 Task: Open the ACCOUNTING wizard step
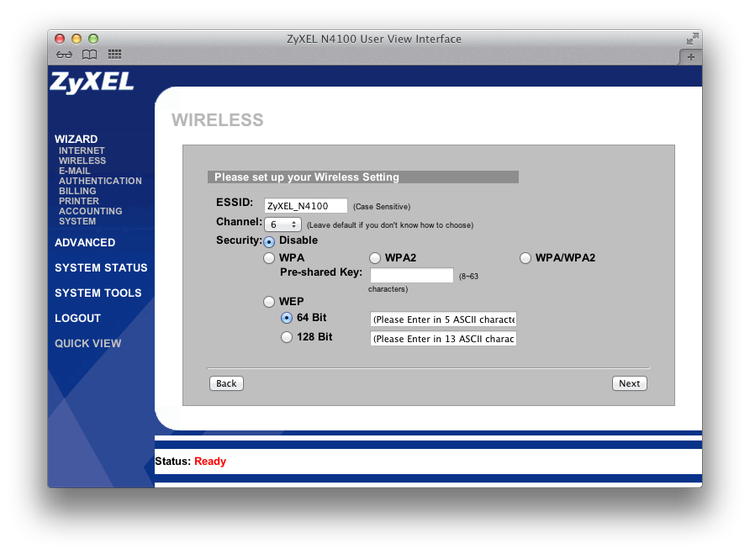[x=90, y=211]
